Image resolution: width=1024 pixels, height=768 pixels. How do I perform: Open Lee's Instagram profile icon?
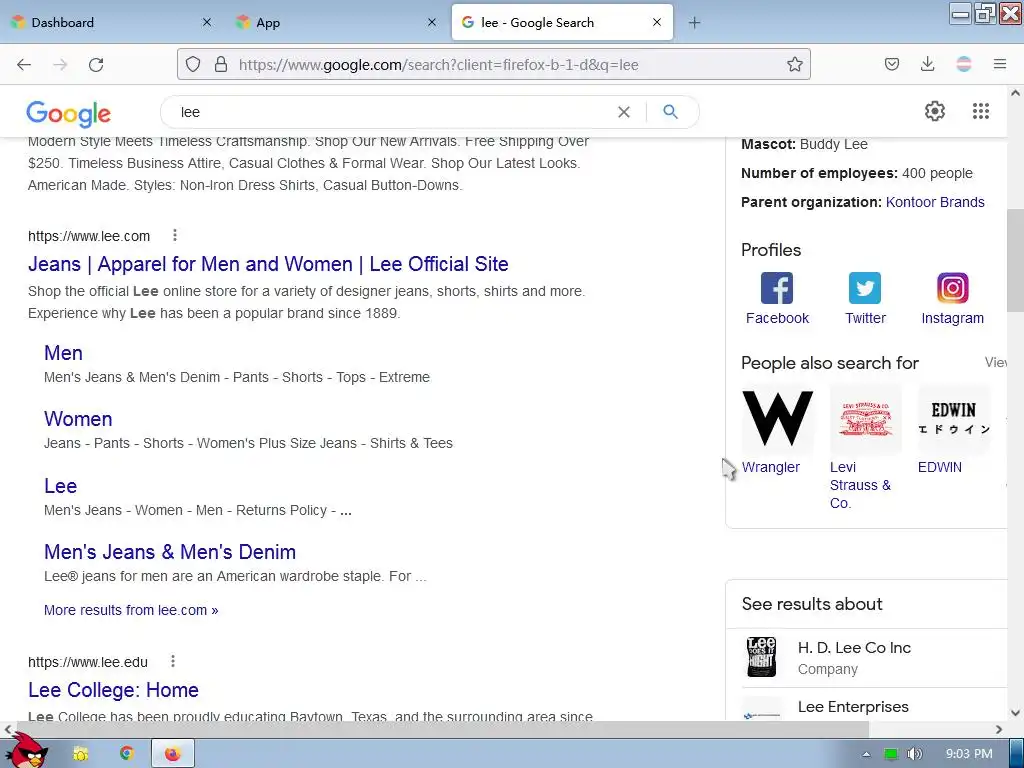(x=952, y=288)
